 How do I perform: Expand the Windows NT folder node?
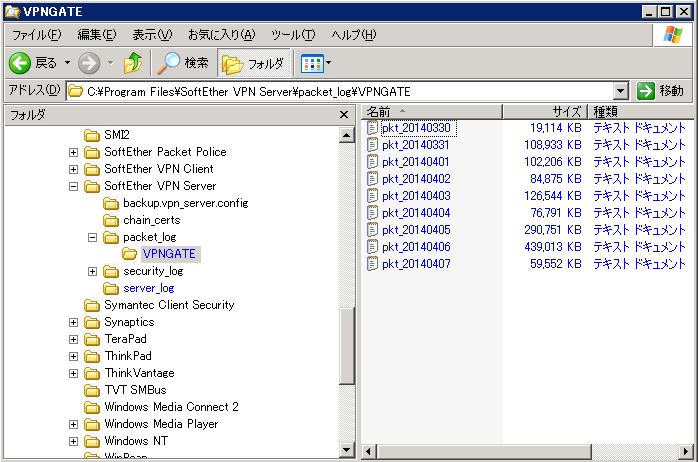pyautogui.click(x=73, y=441)
